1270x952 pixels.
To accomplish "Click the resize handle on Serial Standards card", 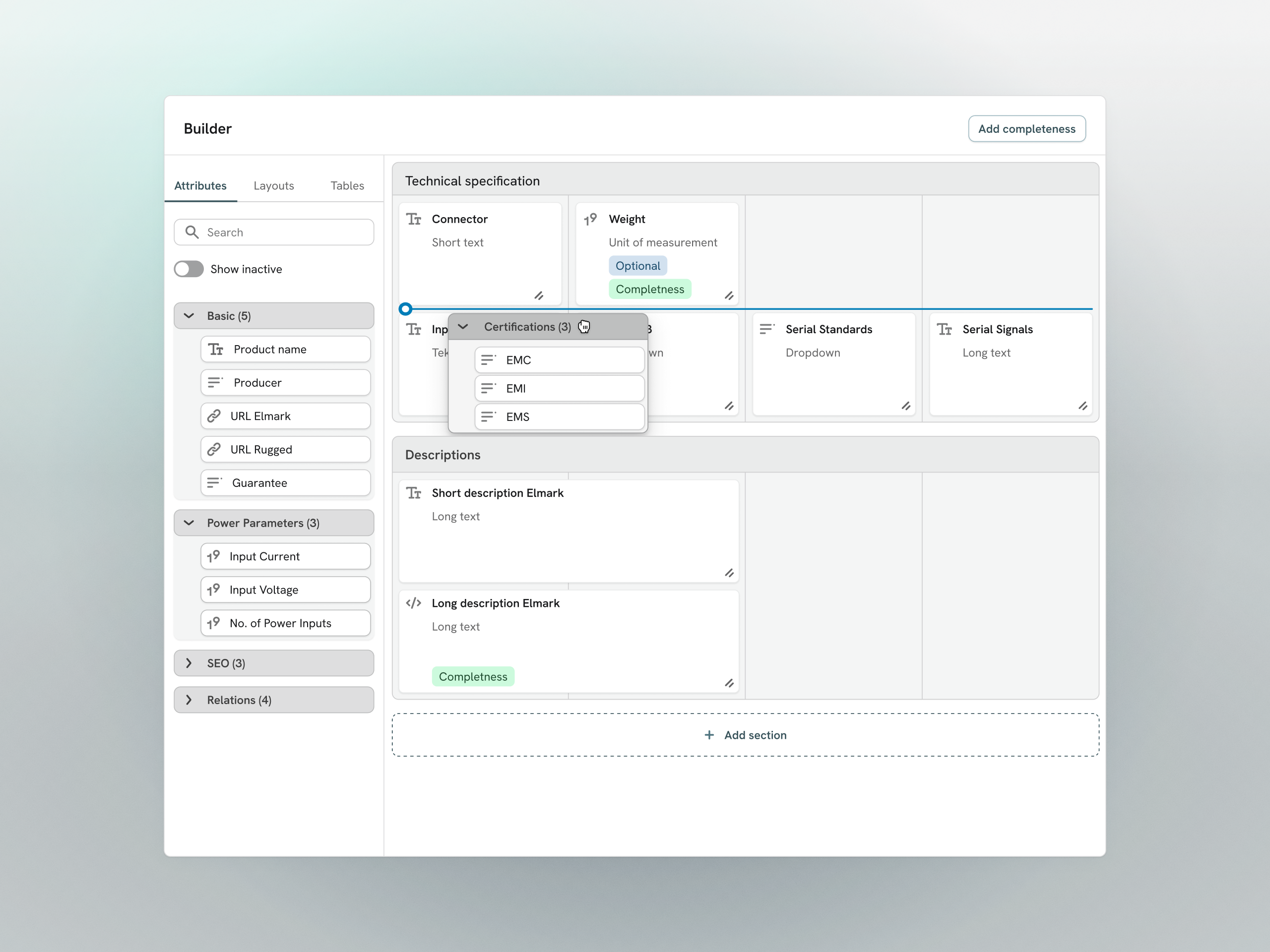I will pyautogui.click(x=905, y=406).
